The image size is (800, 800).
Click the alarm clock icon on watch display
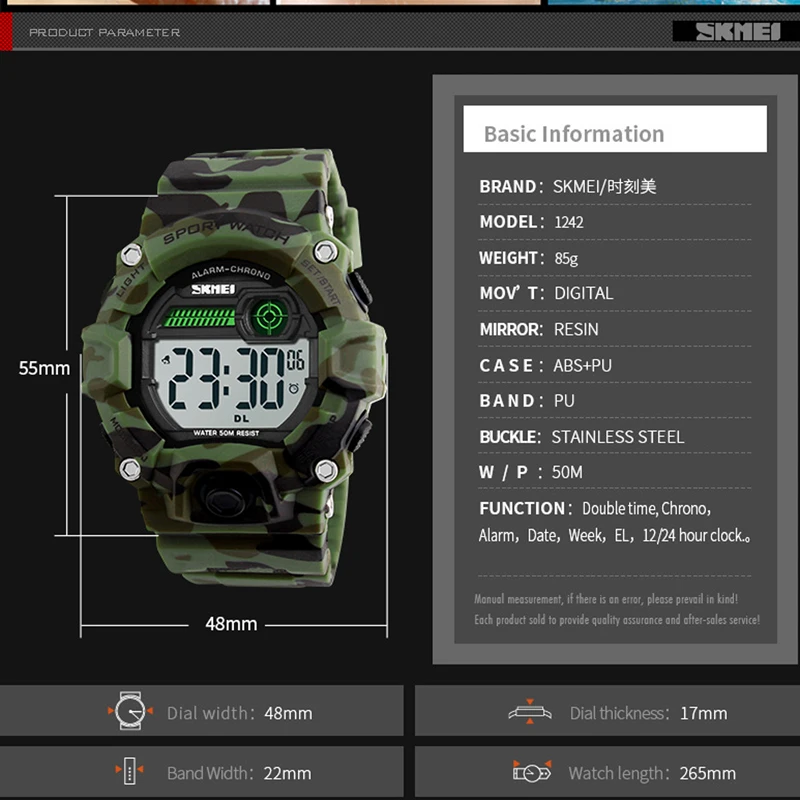(x=294, y=388)
